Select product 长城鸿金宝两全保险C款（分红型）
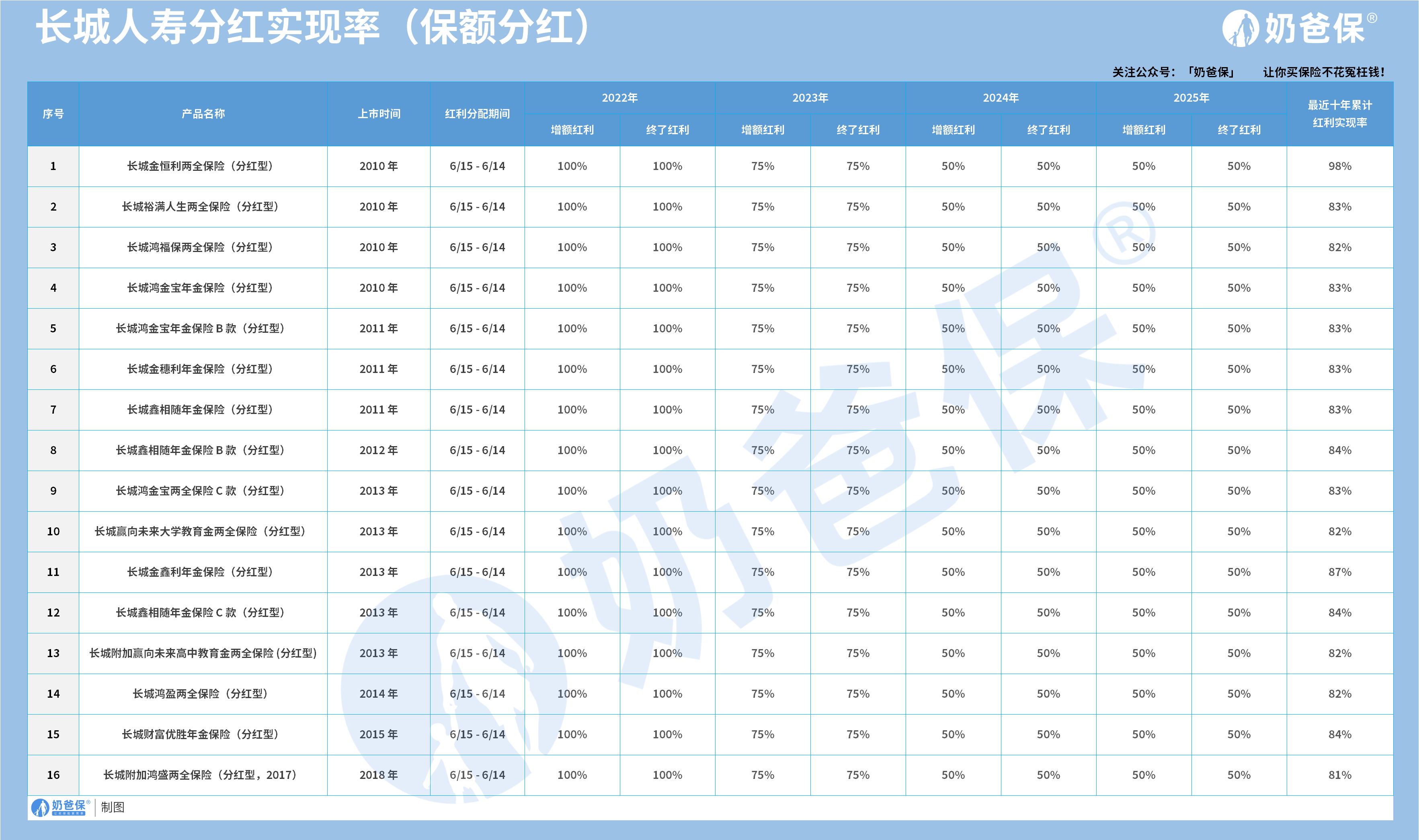Screen dimensions: 1419x840 point(203,491)
